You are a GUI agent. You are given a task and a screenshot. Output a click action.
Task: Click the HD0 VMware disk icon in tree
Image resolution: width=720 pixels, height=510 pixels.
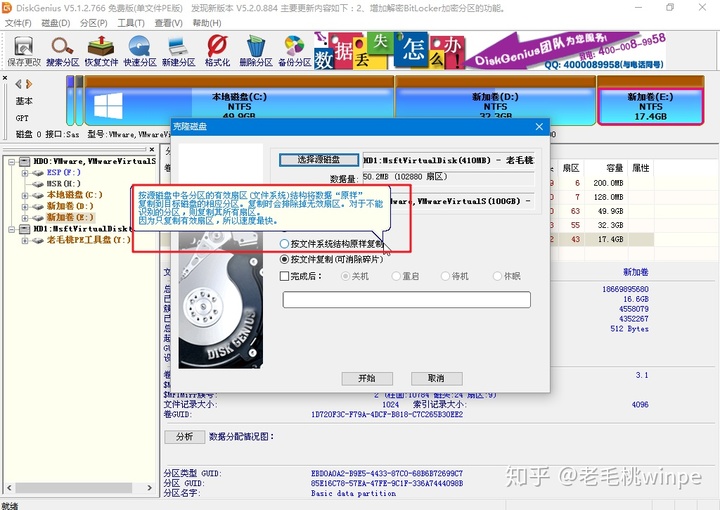[x=25, y=161]
